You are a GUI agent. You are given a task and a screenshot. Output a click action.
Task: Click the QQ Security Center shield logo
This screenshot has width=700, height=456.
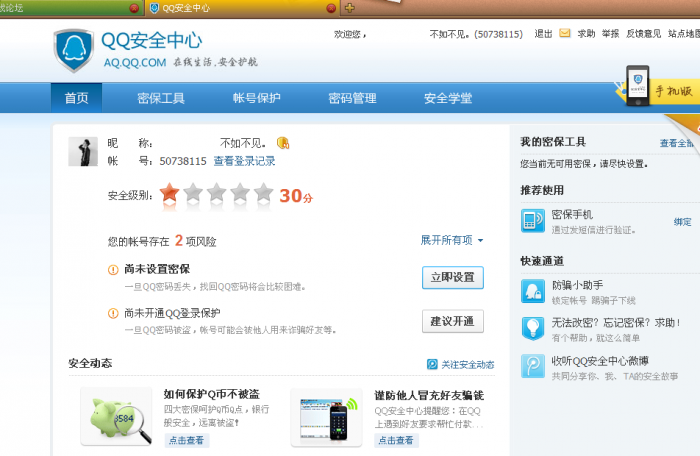[x=74, y=50]
